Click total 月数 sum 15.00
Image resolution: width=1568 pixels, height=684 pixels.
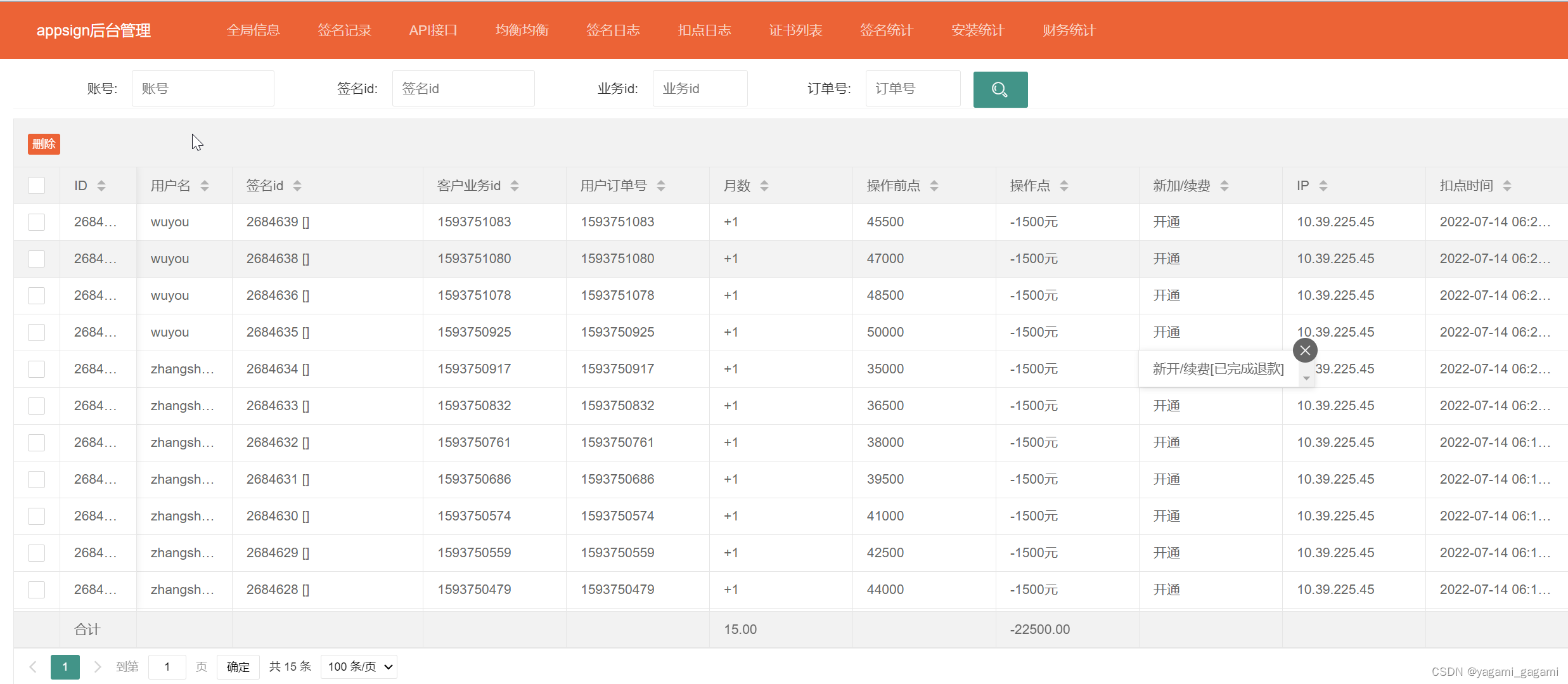coord(740,629)
